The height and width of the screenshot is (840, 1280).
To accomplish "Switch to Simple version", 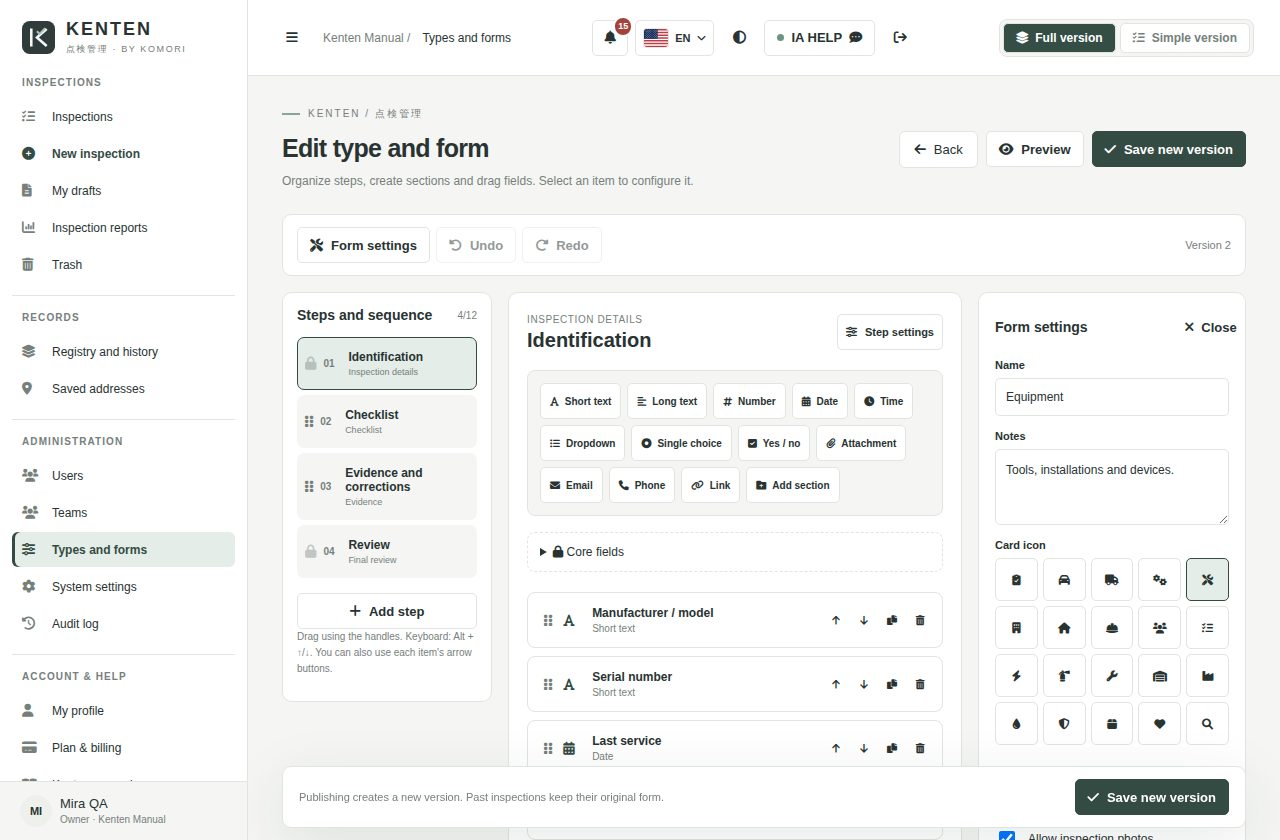I will 1185,38.
